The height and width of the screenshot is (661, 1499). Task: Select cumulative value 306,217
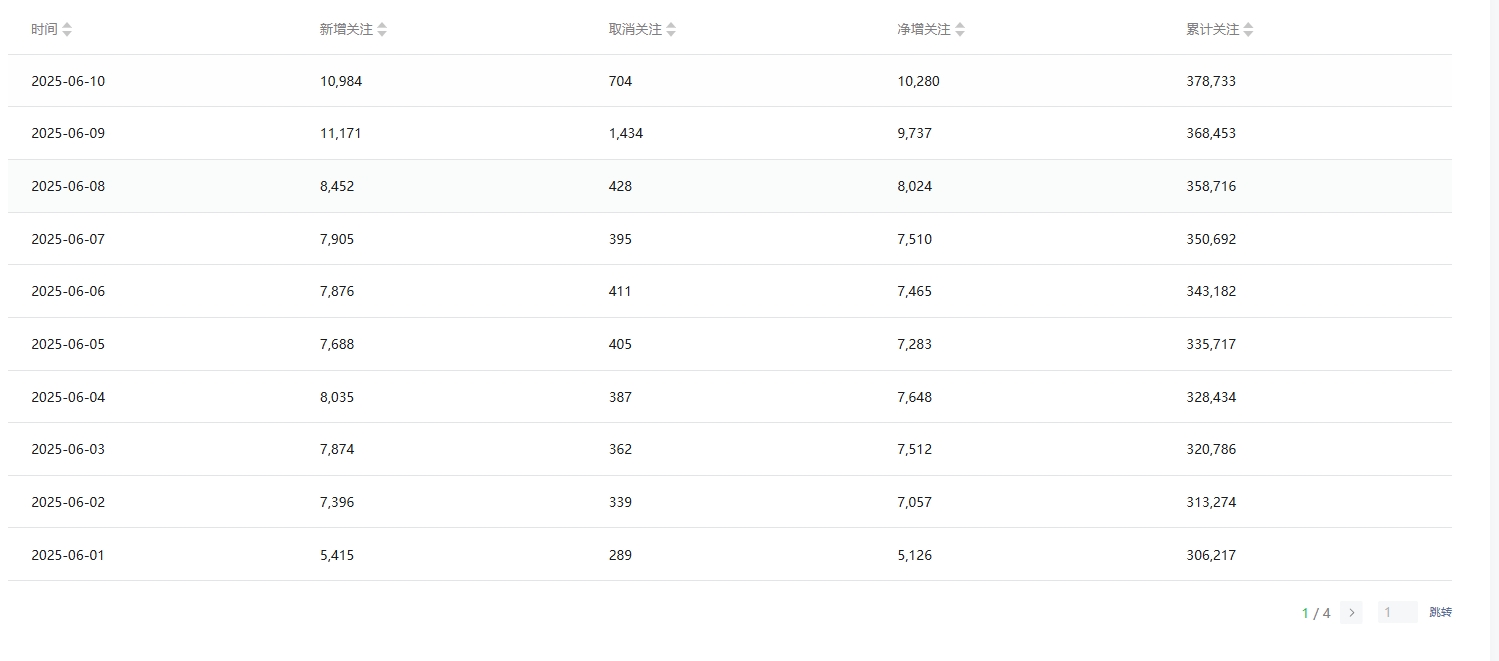tap(1211, 555)
